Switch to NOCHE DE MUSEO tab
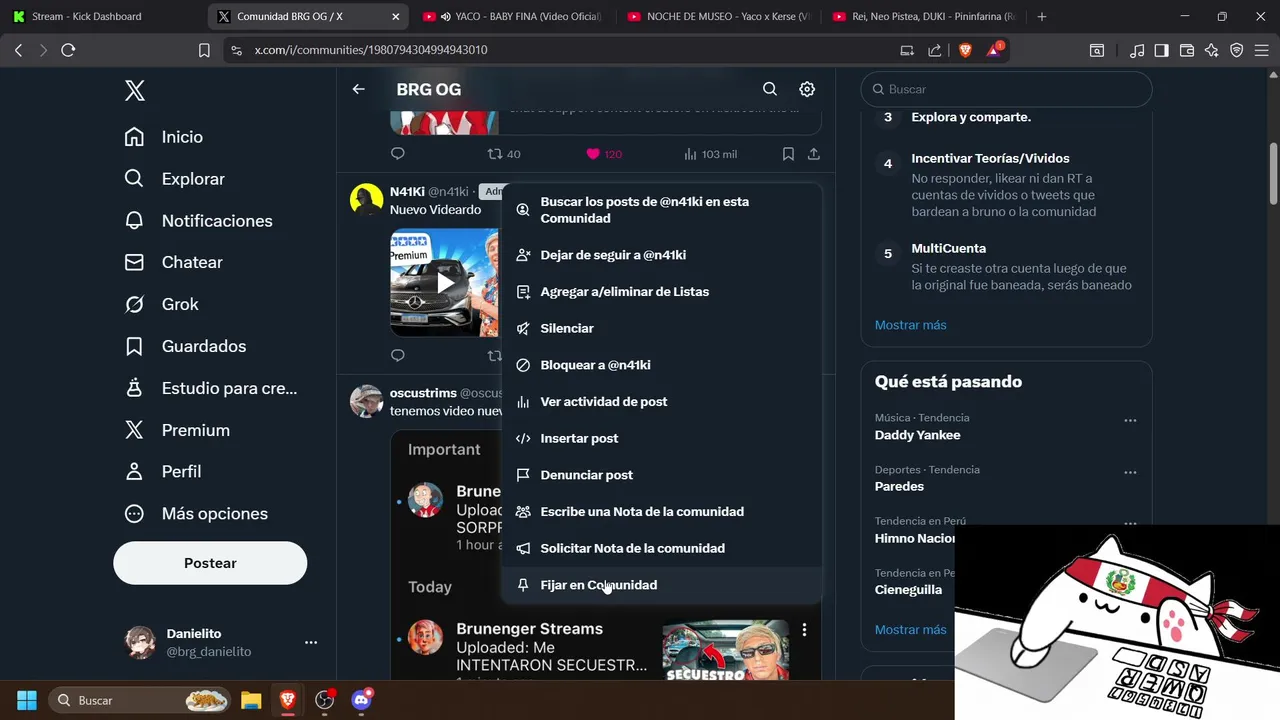Screen dimensions: 1280x720 coord(716,16)
